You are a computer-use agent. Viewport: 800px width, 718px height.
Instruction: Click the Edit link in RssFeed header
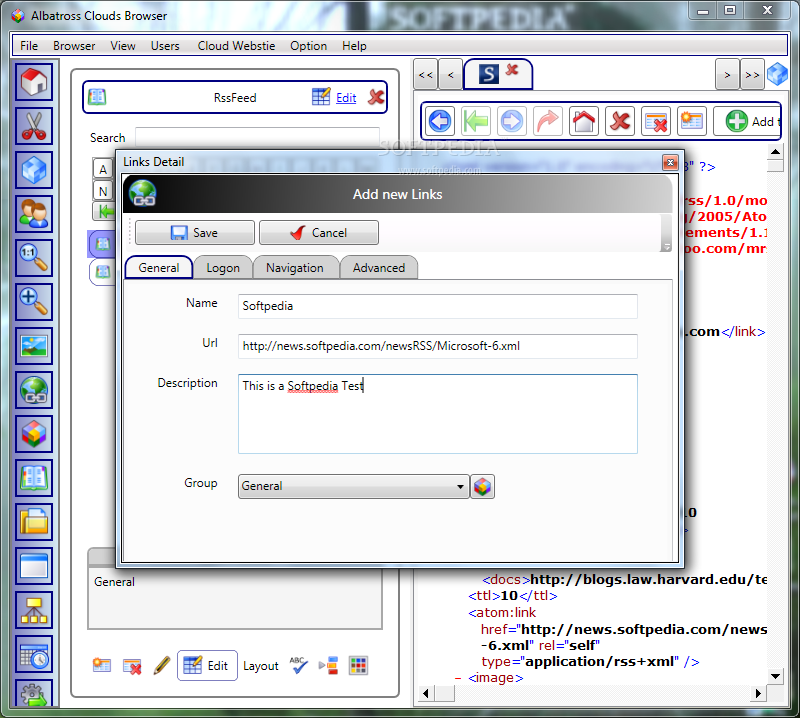(346, 97)
